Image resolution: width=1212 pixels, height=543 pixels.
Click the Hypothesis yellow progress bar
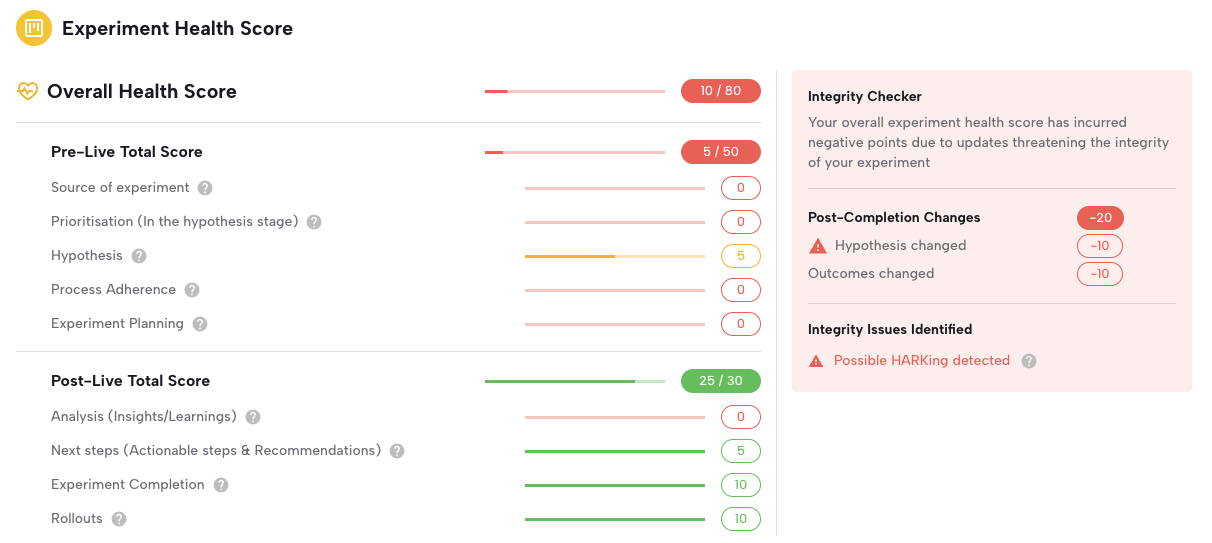pyautogui.click(x=614, y=256)
